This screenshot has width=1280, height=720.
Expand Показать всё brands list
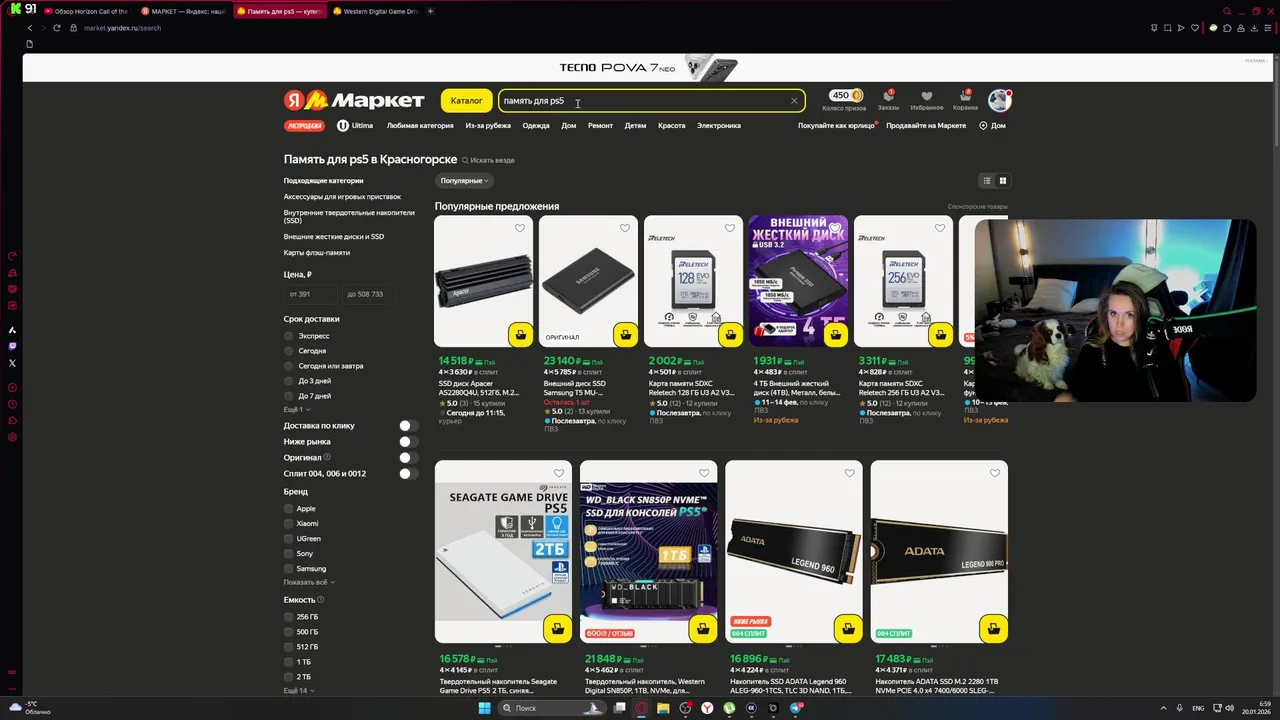coord(309,582)
